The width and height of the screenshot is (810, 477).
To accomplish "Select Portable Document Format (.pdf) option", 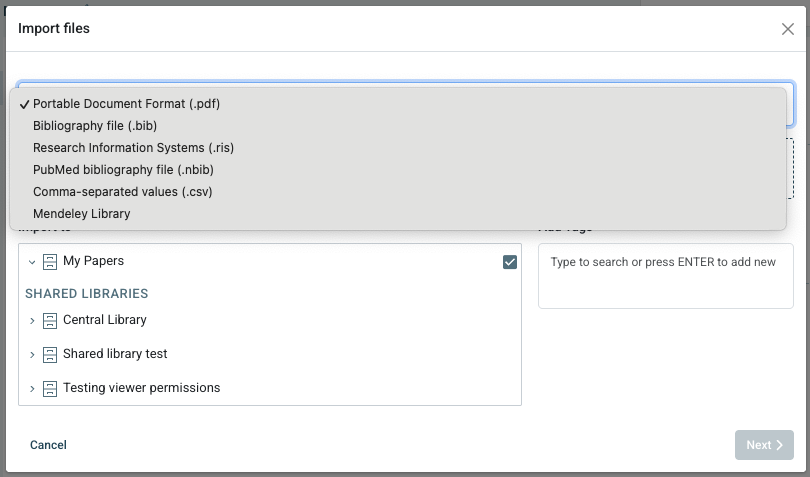I will click(x=126, y=104).
